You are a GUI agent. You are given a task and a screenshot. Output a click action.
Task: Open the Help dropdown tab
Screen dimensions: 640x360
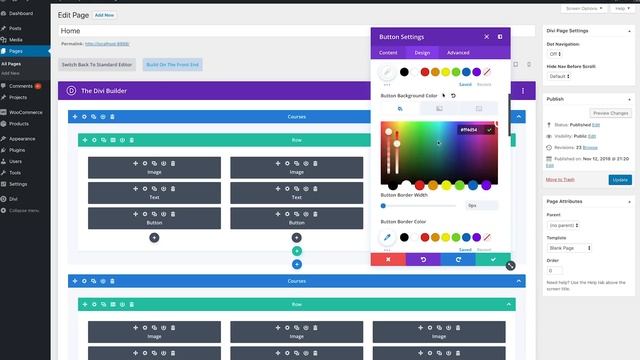tap(622, 8)
